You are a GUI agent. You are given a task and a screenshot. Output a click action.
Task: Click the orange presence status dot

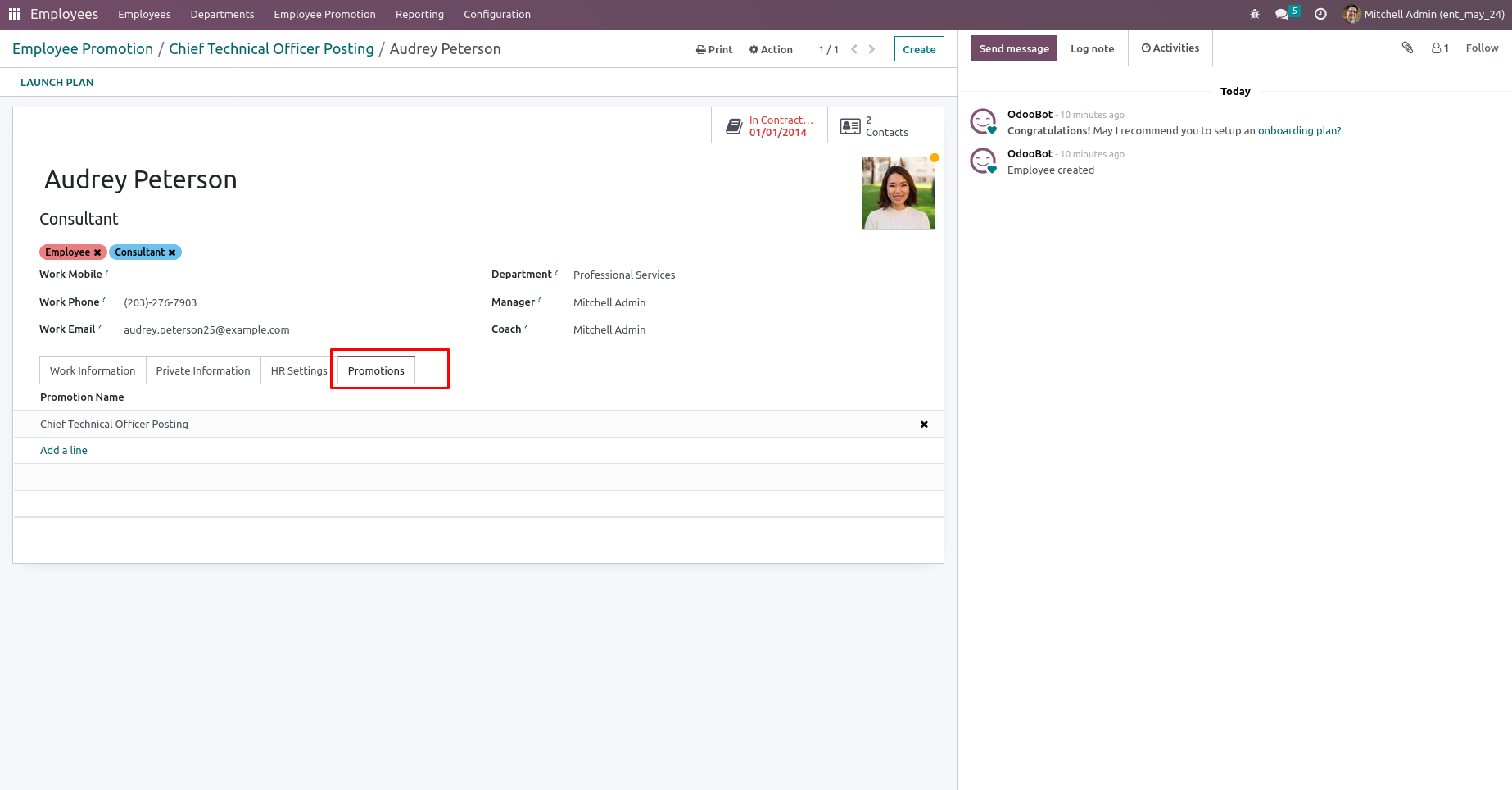pos(935,157)
